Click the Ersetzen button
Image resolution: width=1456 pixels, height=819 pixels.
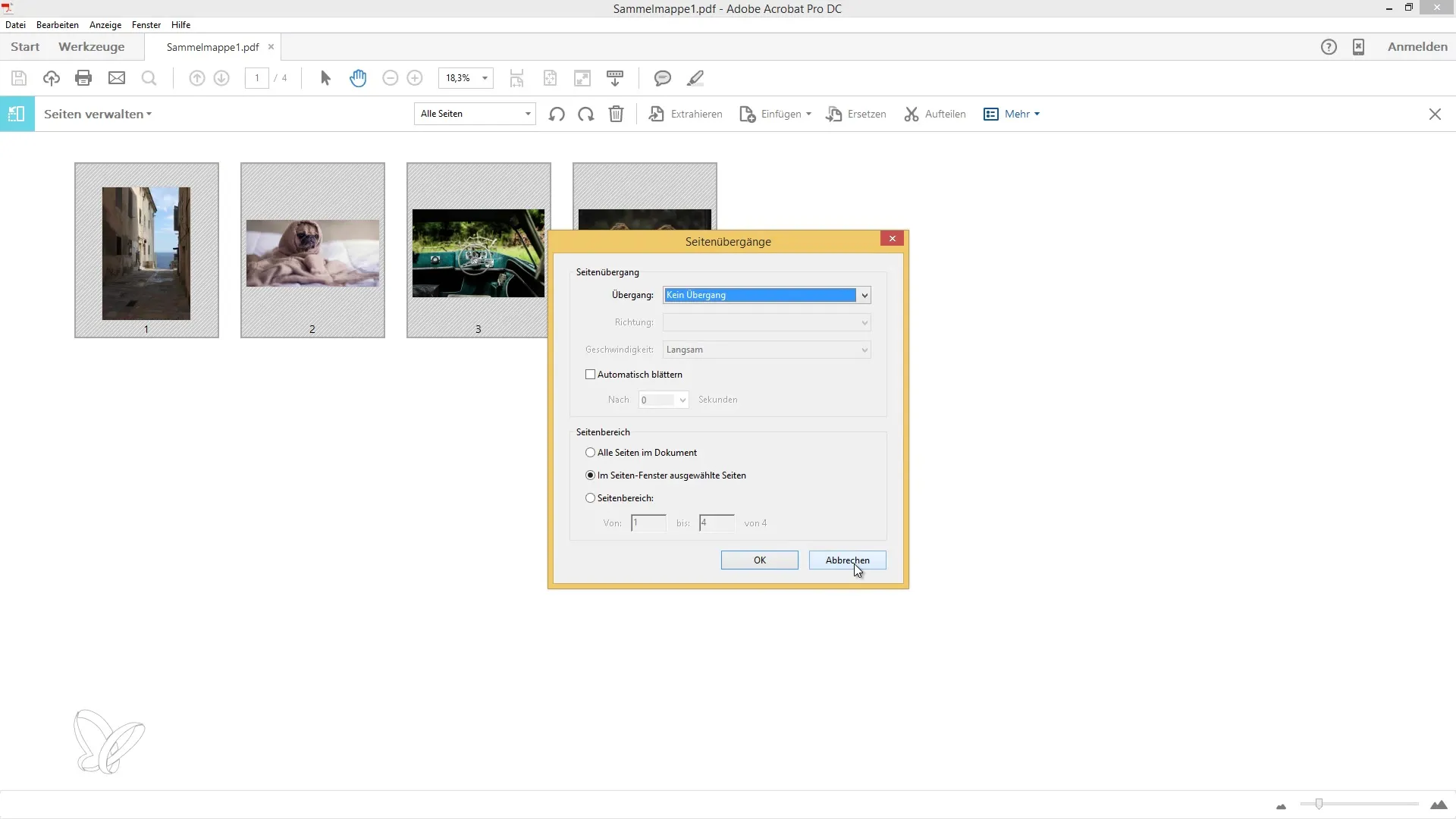tap(856, 114)
